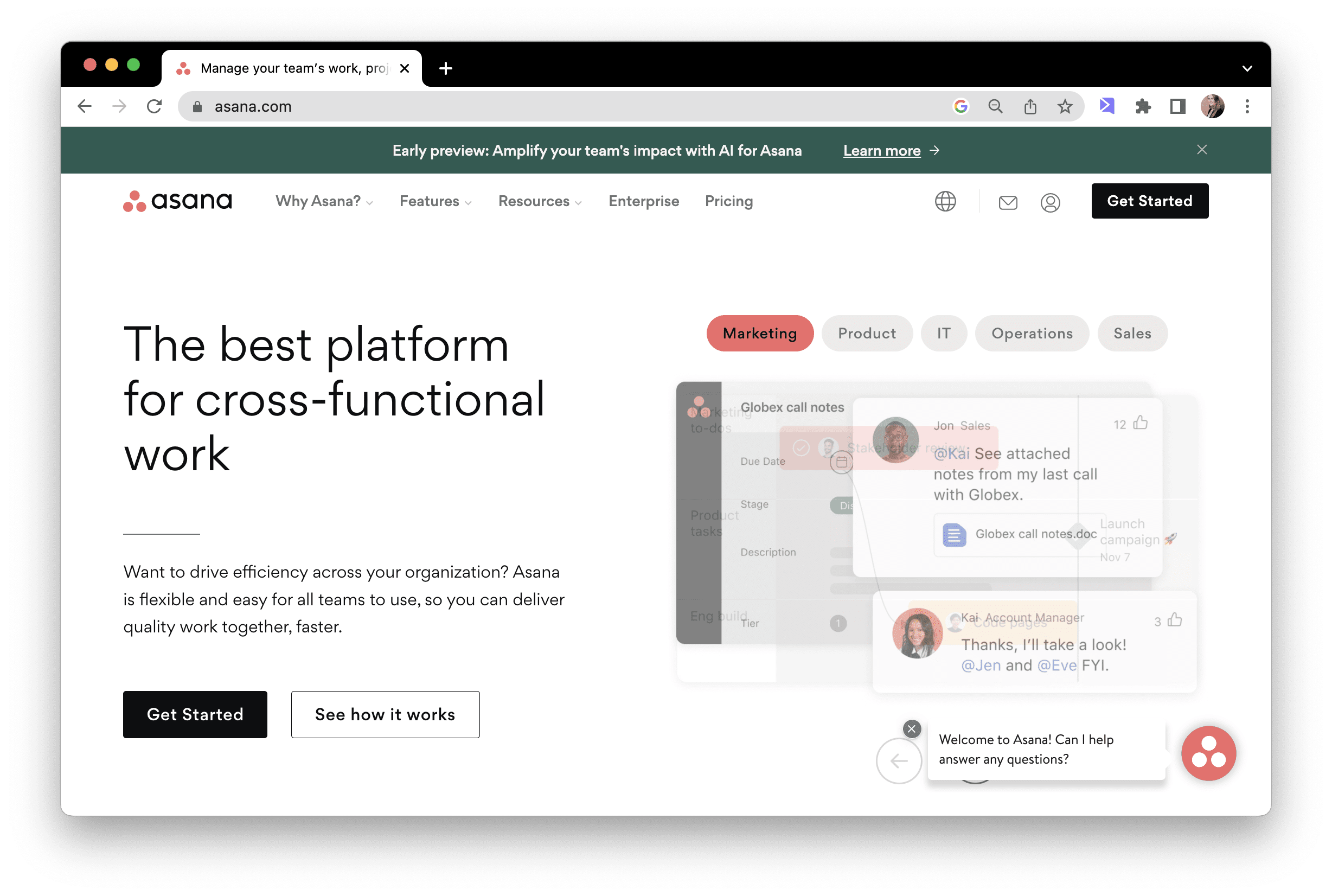Image resolution: width=1332 pixels, height=896 pixels.
Task: Click the share page icon
Action: [1030, 106]
